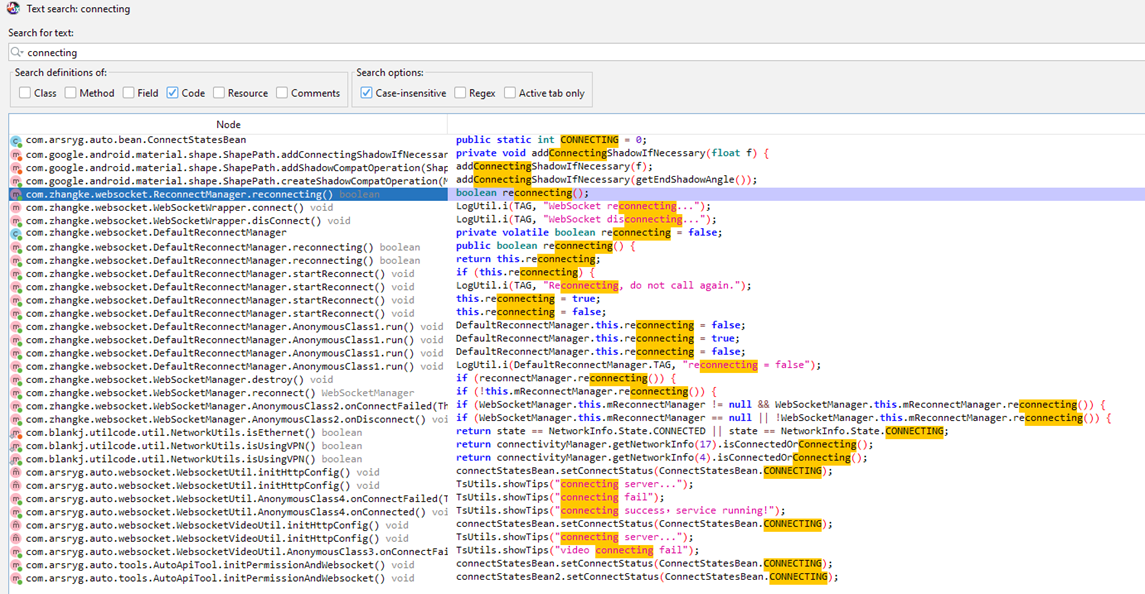Click the Node column header

[228, 124]
